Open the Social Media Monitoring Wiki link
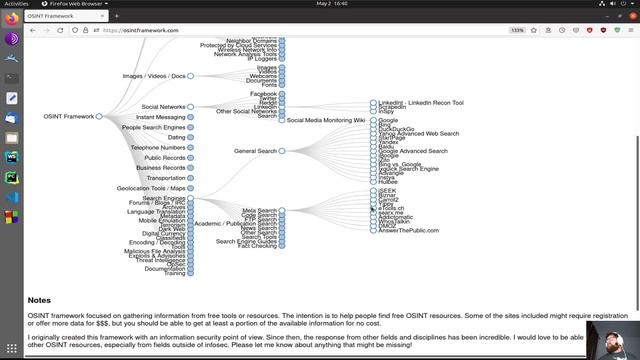 [x=326, y=120]
